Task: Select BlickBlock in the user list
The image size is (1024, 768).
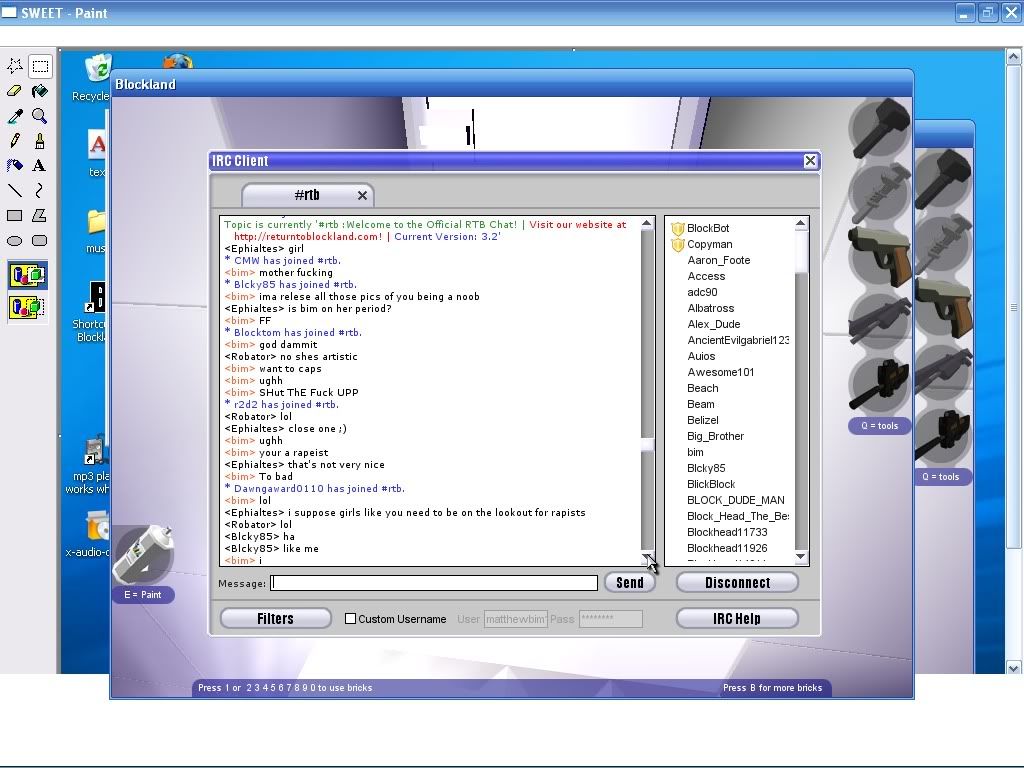Action: [x=711, y=484]
